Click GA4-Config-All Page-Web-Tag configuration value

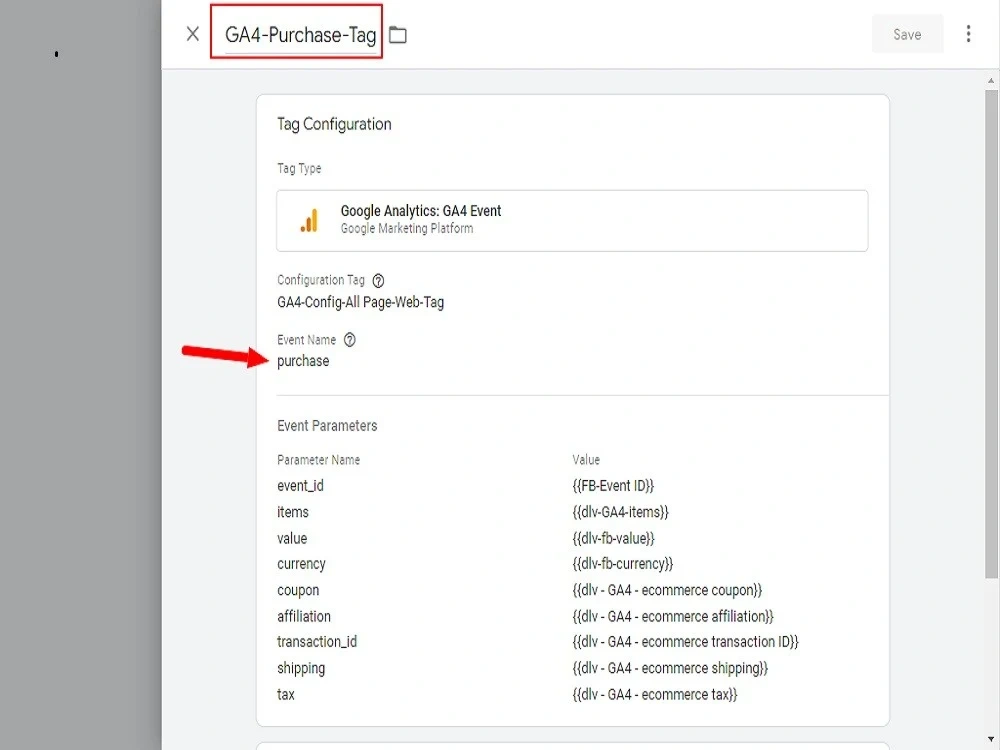(x=360, y=302)
